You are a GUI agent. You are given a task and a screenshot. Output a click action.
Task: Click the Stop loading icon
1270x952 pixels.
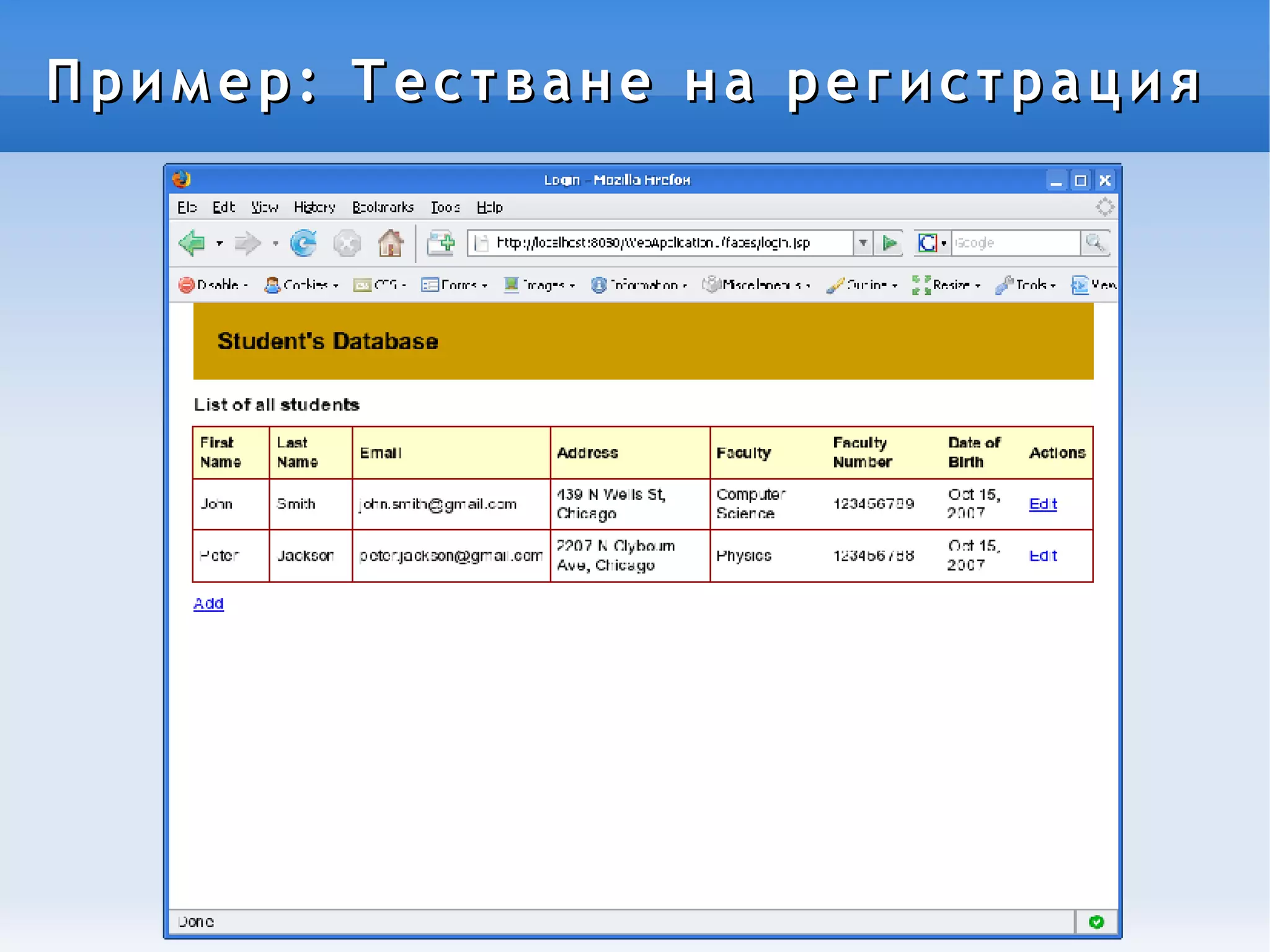click(x=347, y=243)
